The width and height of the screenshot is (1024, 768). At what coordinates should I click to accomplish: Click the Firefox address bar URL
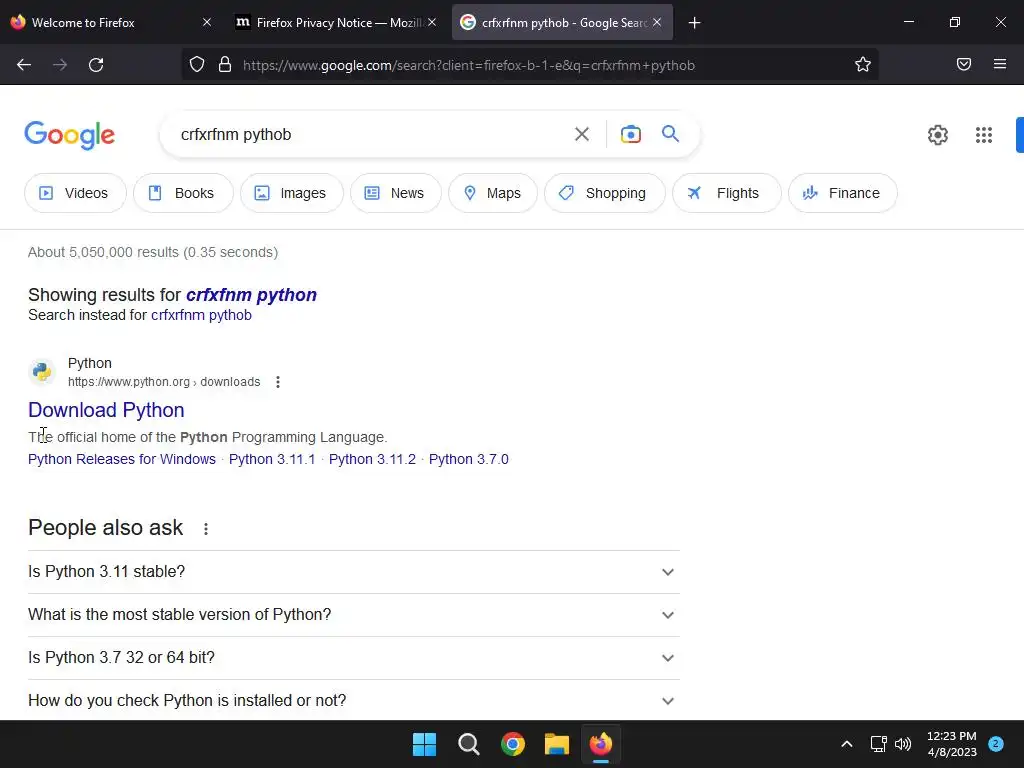[468, 65]
